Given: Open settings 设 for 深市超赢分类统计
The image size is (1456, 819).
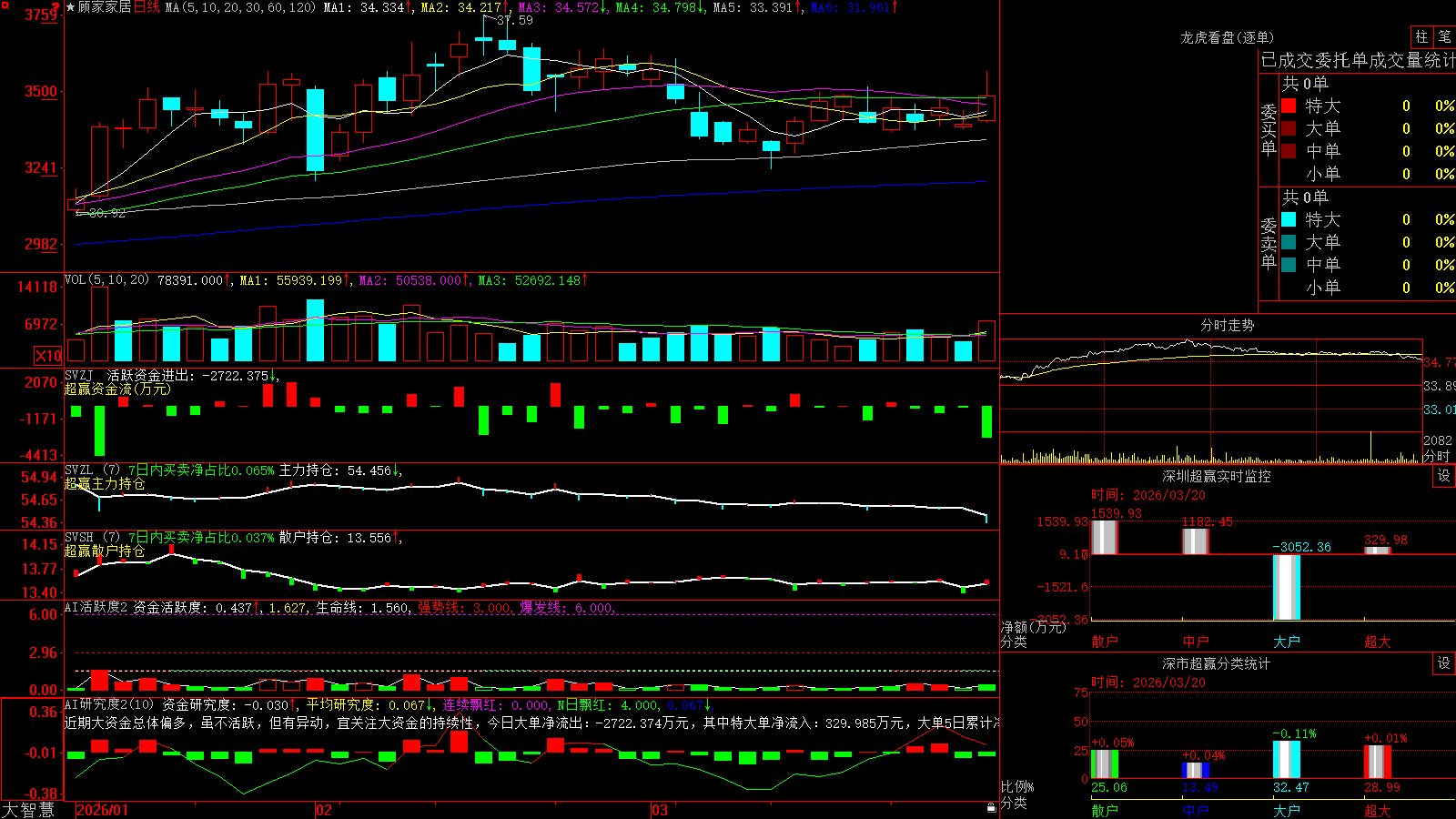Looking at the screenshot, I should (1444, 663).
